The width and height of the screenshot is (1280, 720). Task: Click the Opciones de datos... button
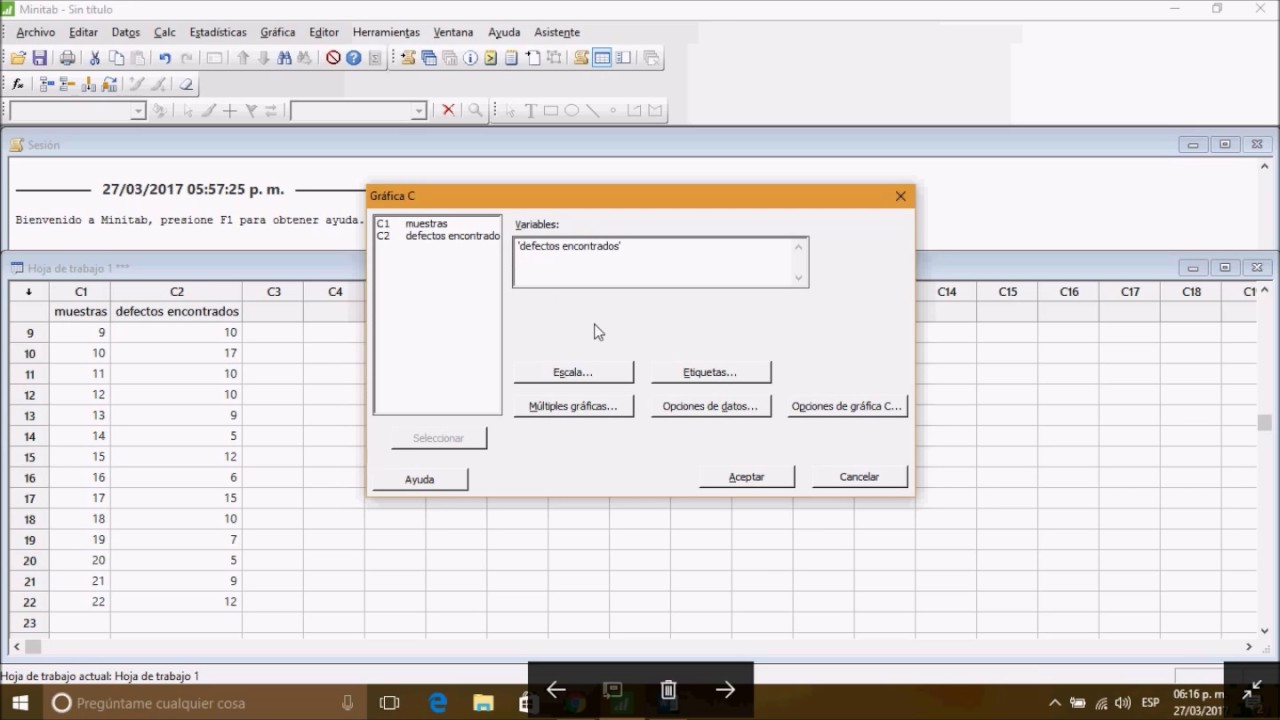pos(710,406)
